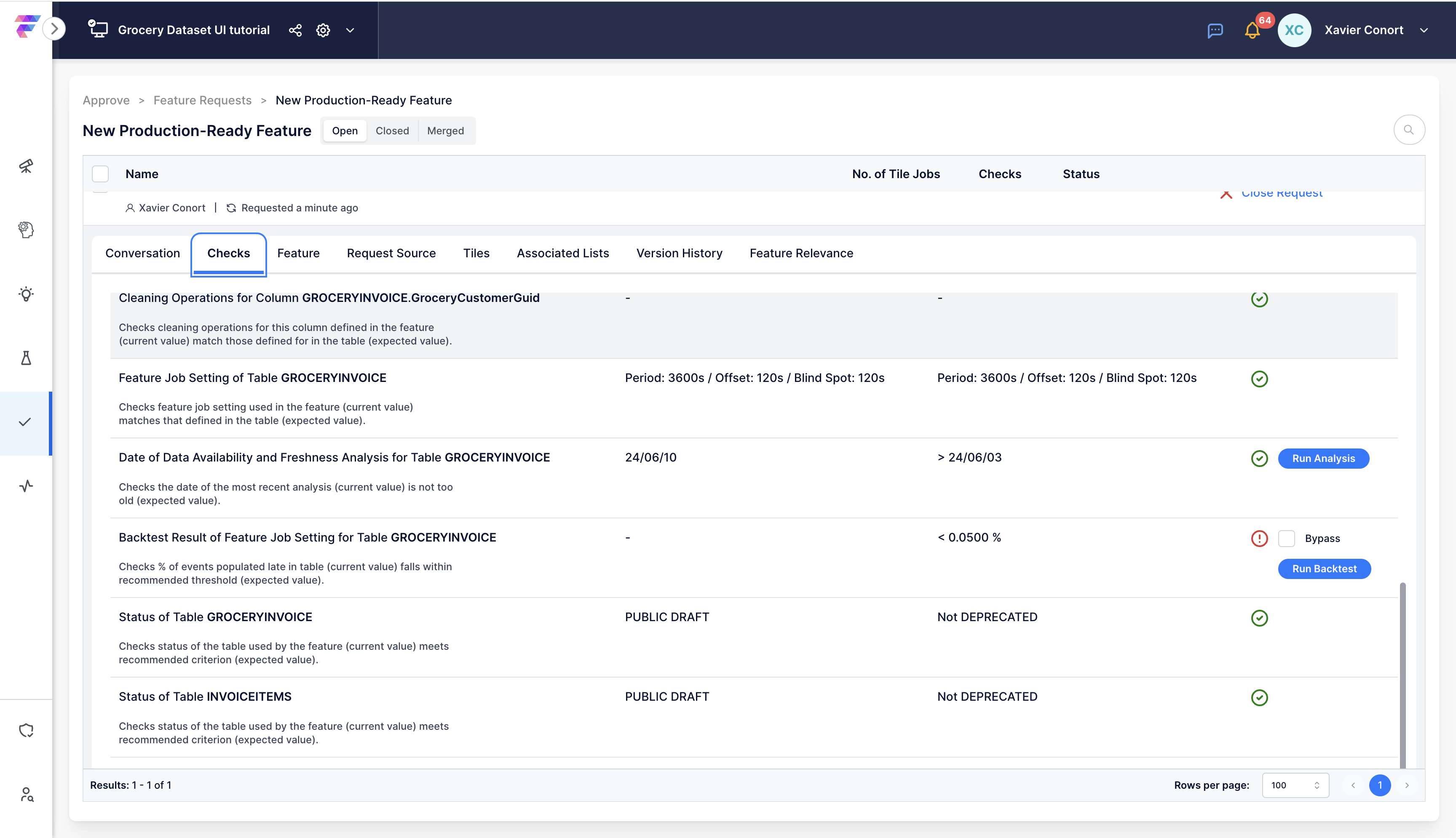Click the search magnifier button
Image resolution: width=1456 pixels, height=838 pixels.
tap(1409, 130)
